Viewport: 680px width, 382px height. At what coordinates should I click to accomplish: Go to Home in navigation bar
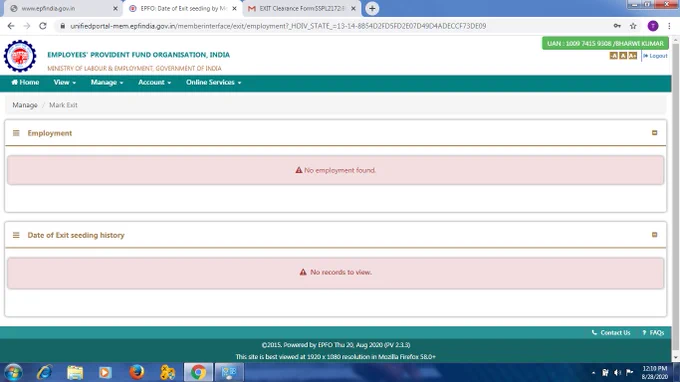click(25, 82)
